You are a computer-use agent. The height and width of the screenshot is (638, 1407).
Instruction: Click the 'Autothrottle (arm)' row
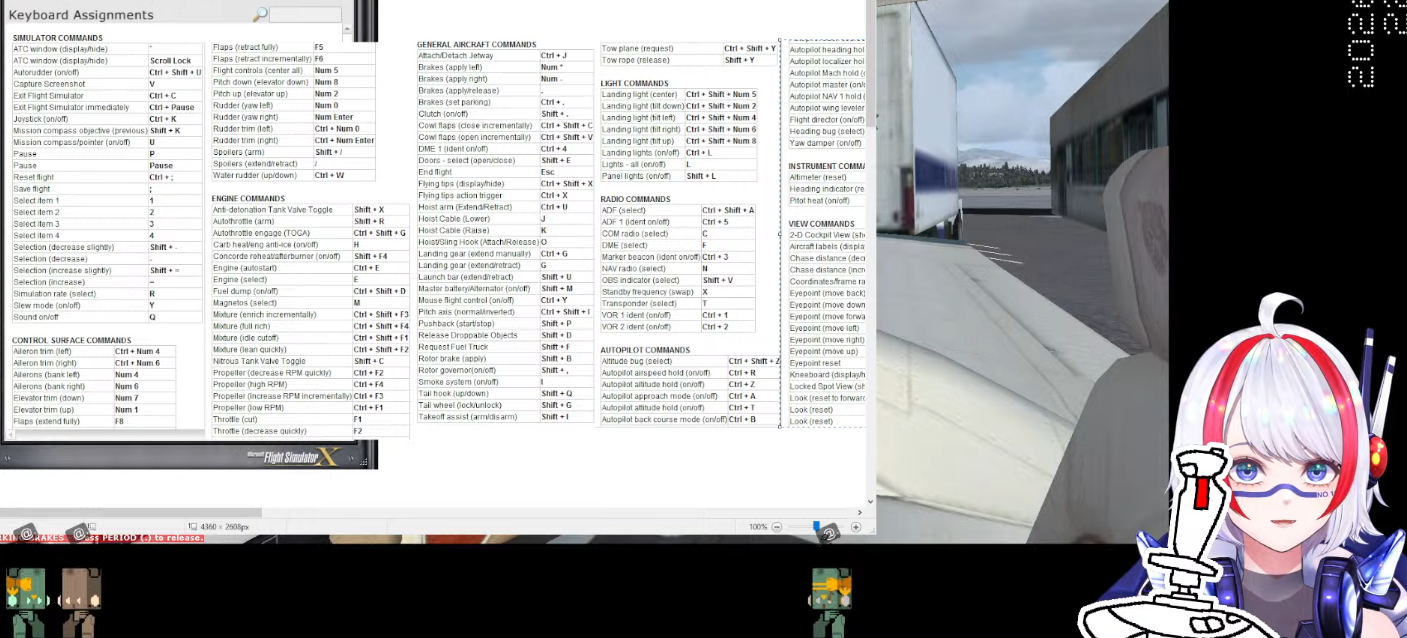(x=310, y=221)
